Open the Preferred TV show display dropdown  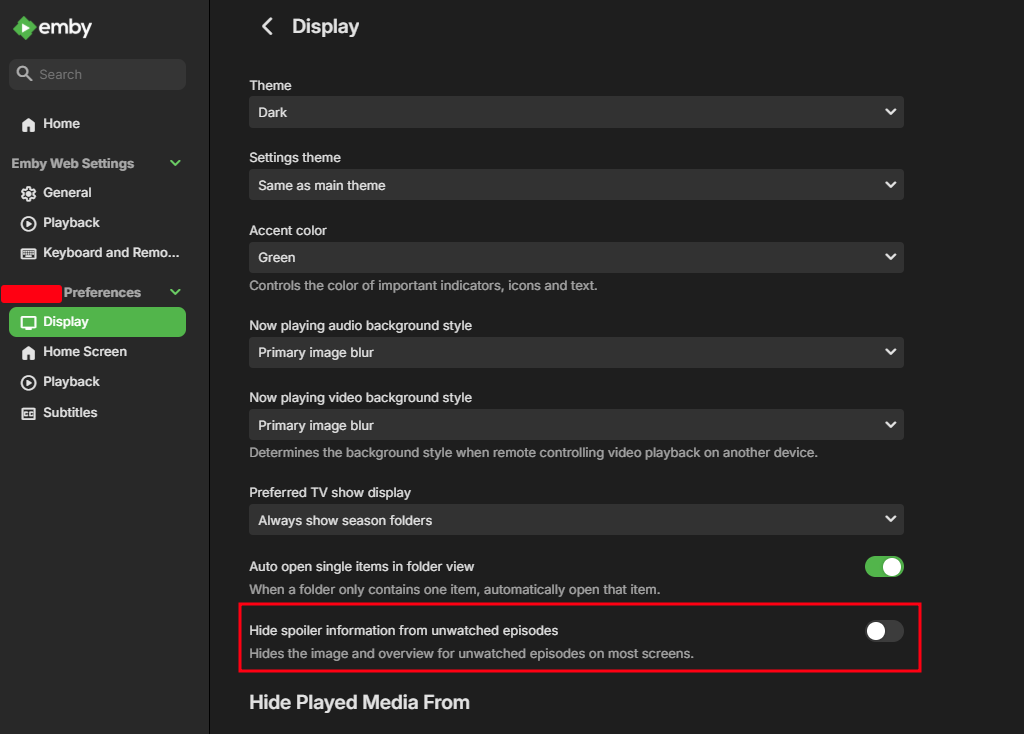576,520
